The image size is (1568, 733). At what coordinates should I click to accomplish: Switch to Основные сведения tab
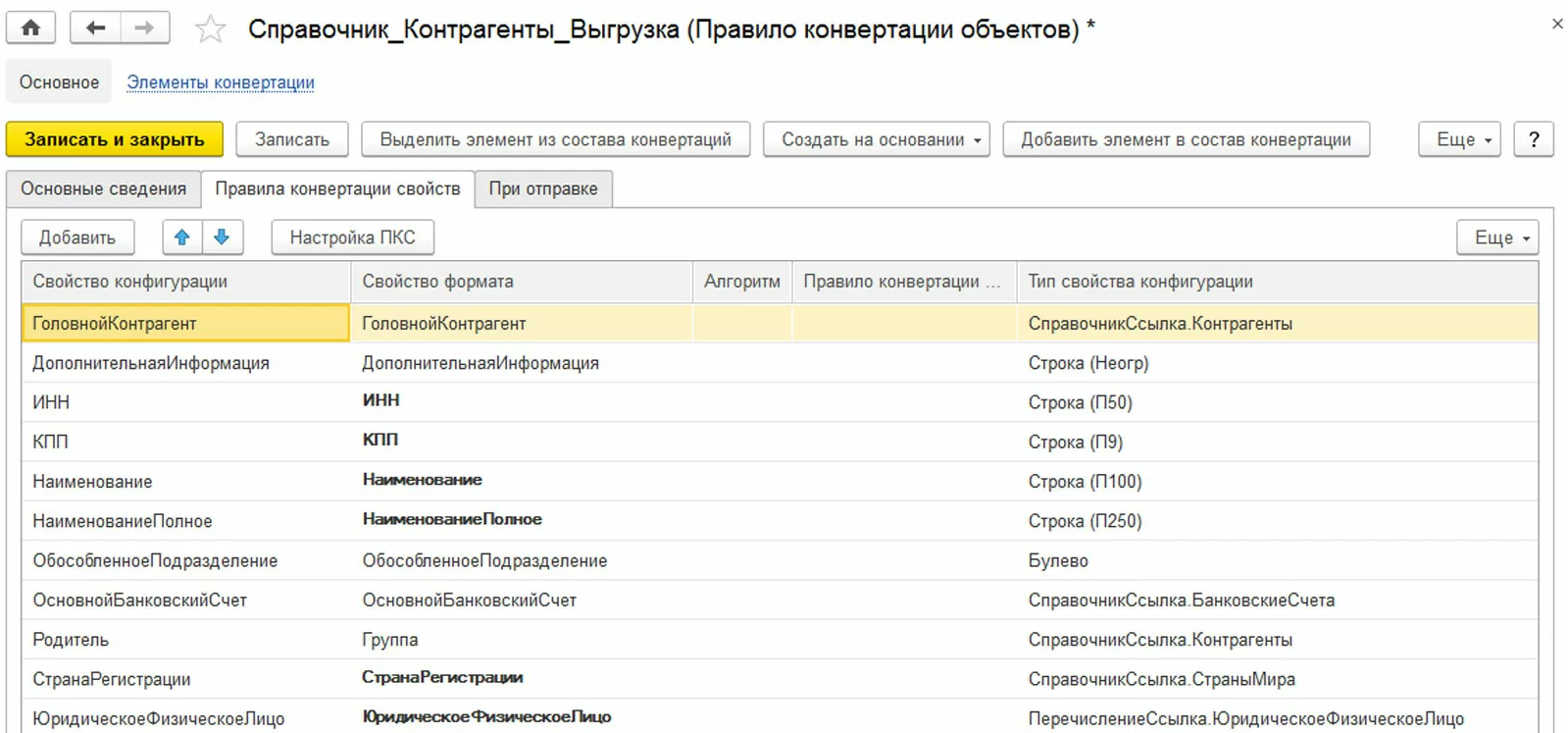[x=103, y=188]
